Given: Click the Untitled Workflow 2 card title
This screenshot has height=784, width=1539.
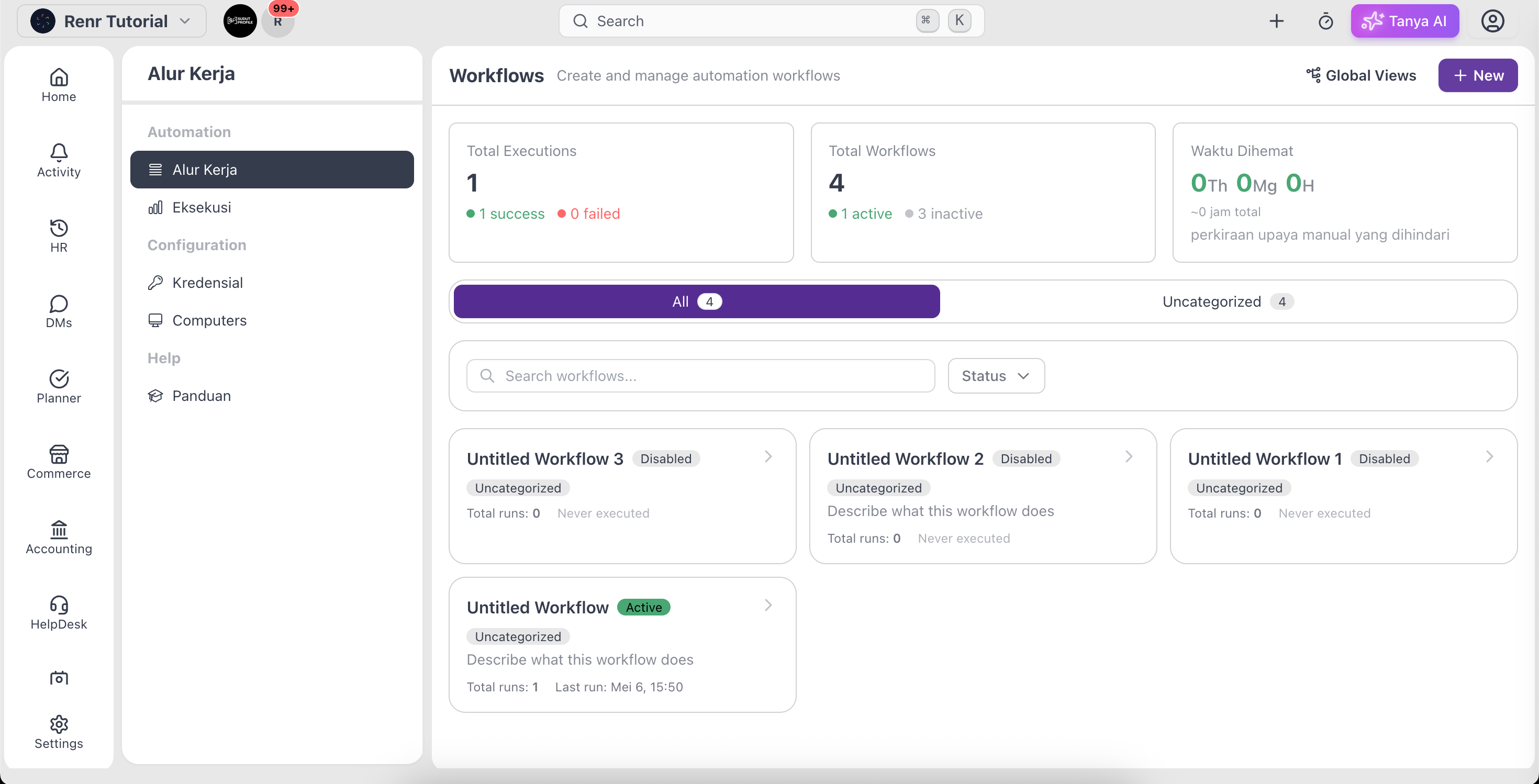Looking at the screenshot, I should 905,458.
